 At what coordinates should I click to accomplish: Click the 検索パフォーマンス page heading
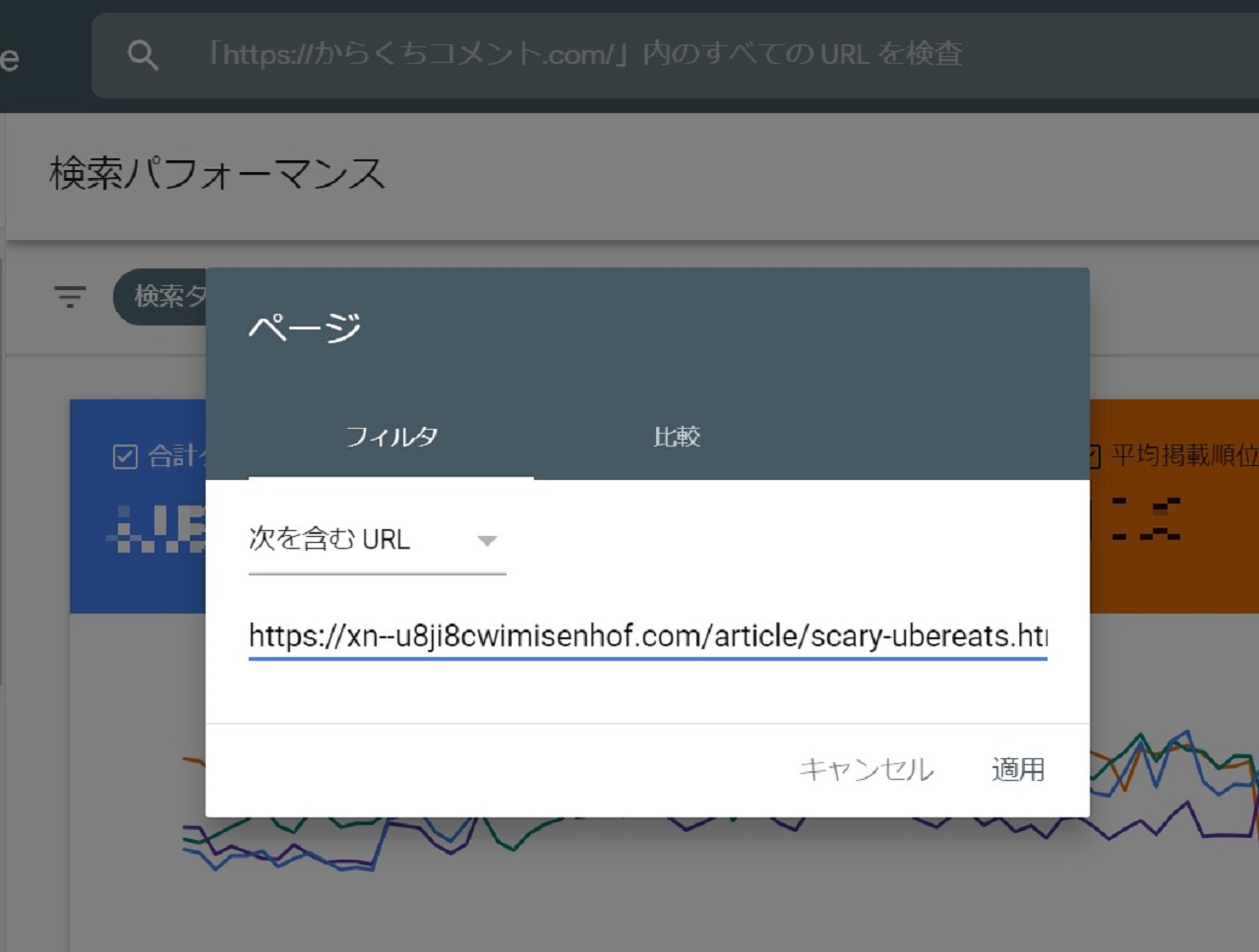217,174
